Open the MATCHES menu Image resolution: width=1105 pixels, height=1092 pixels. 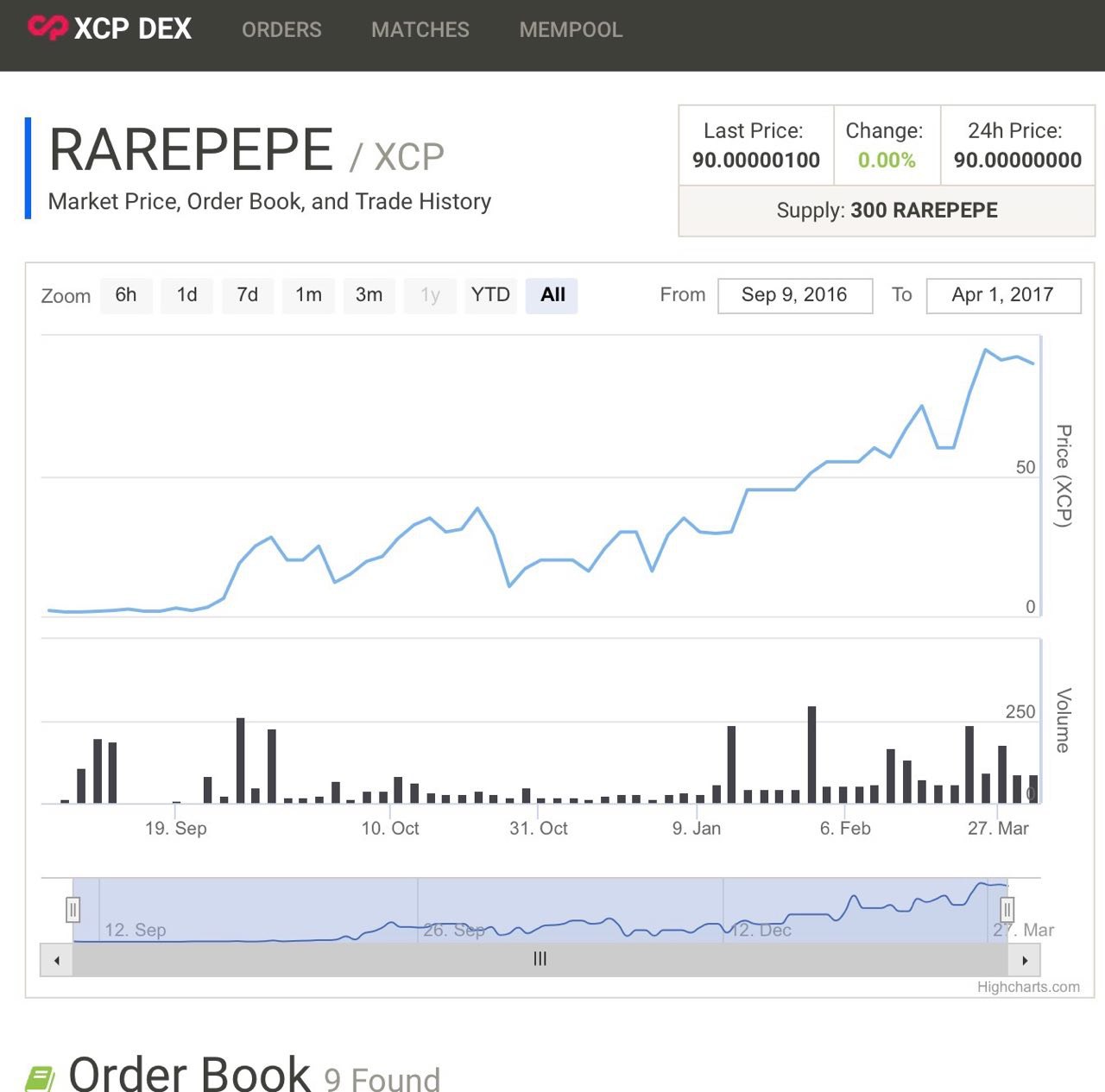[x=420, y=29]
